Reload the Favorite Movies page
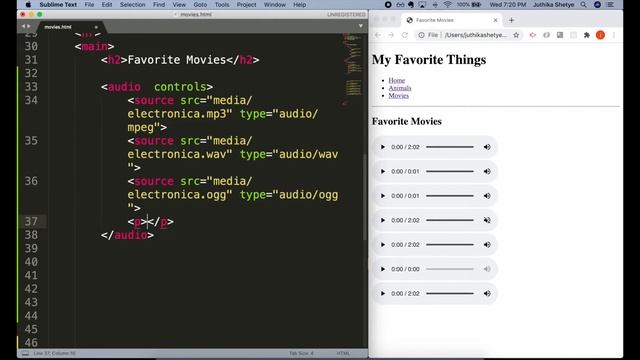The width and height of the screenshot is (640, 360). tap(404, 35)
